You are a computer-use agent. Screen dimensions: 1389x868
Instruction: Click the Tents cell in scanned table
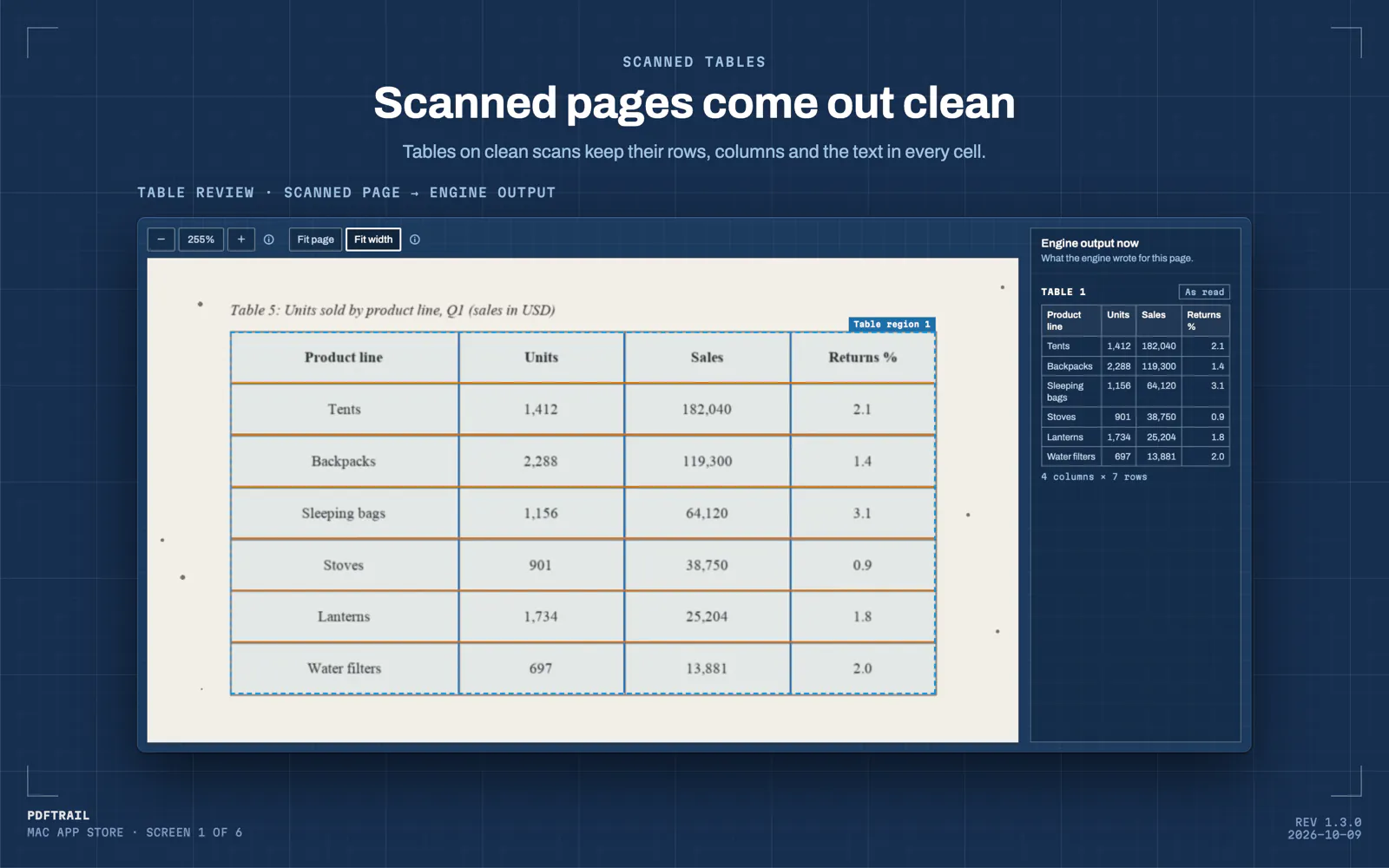344,409
